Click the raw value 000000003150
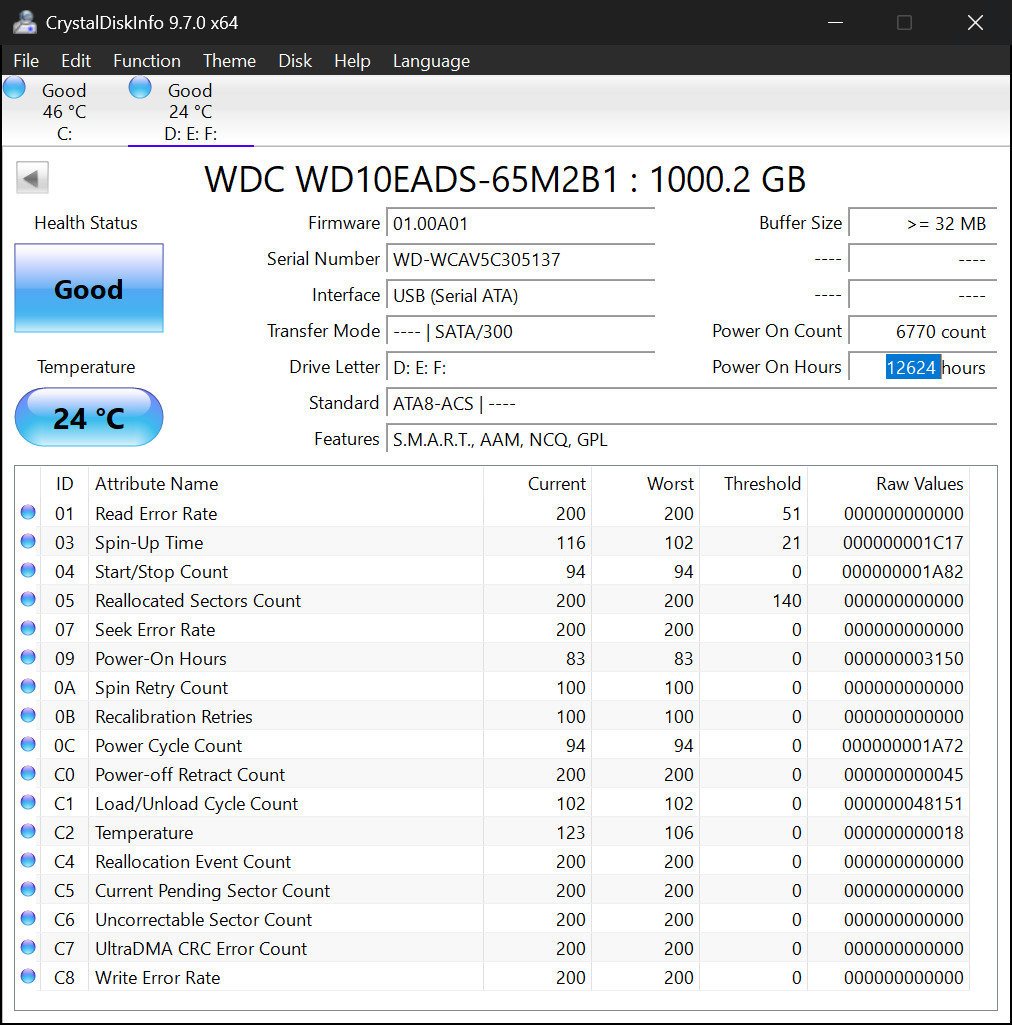 [903, 658]
